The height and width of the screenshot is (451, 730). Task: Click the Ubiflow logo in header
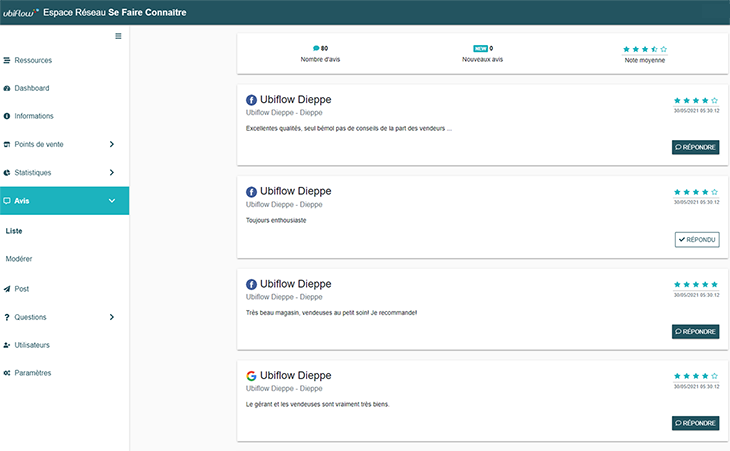click(20, 13)
